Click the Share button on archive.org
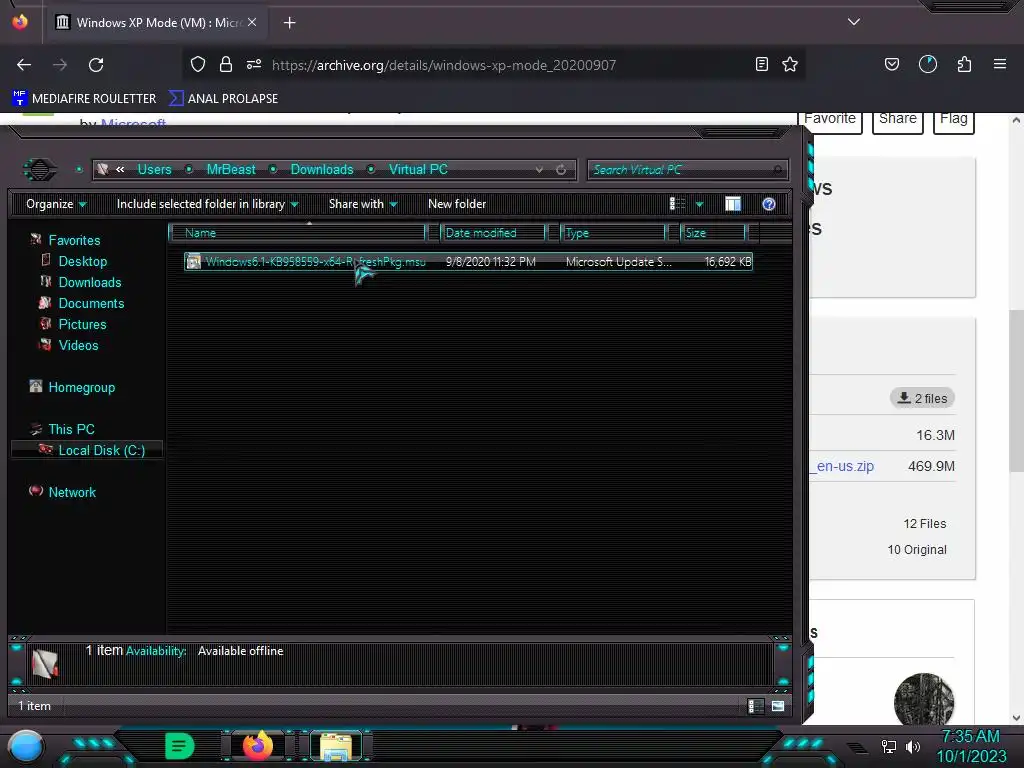1024x768 pixels. click(898, 120)
